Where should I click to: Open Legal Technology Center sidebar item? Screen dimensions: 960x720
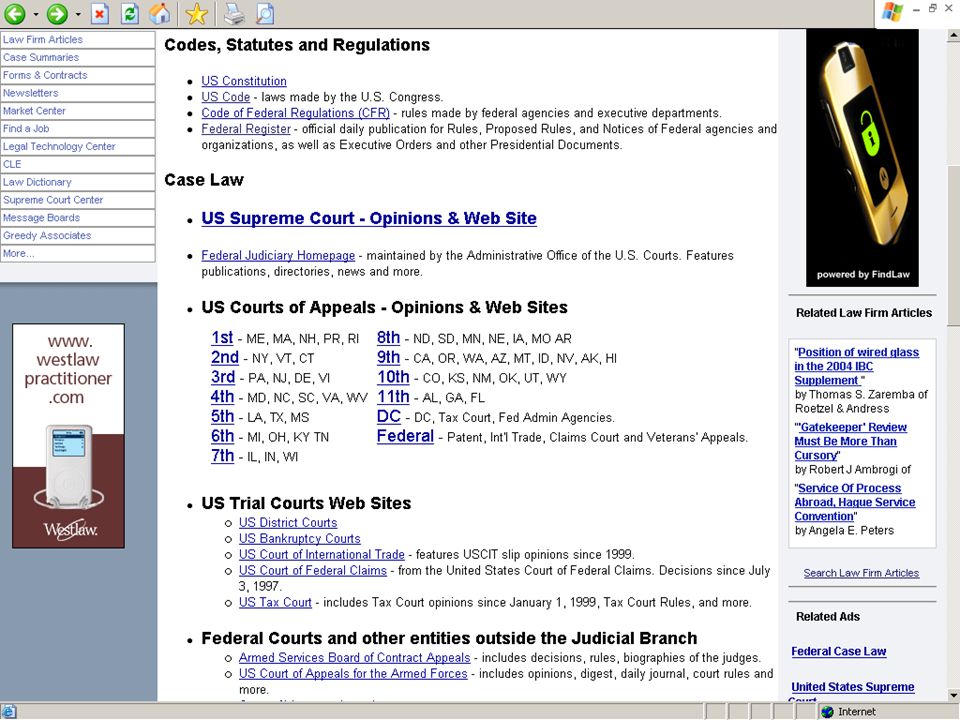point(77,146)
